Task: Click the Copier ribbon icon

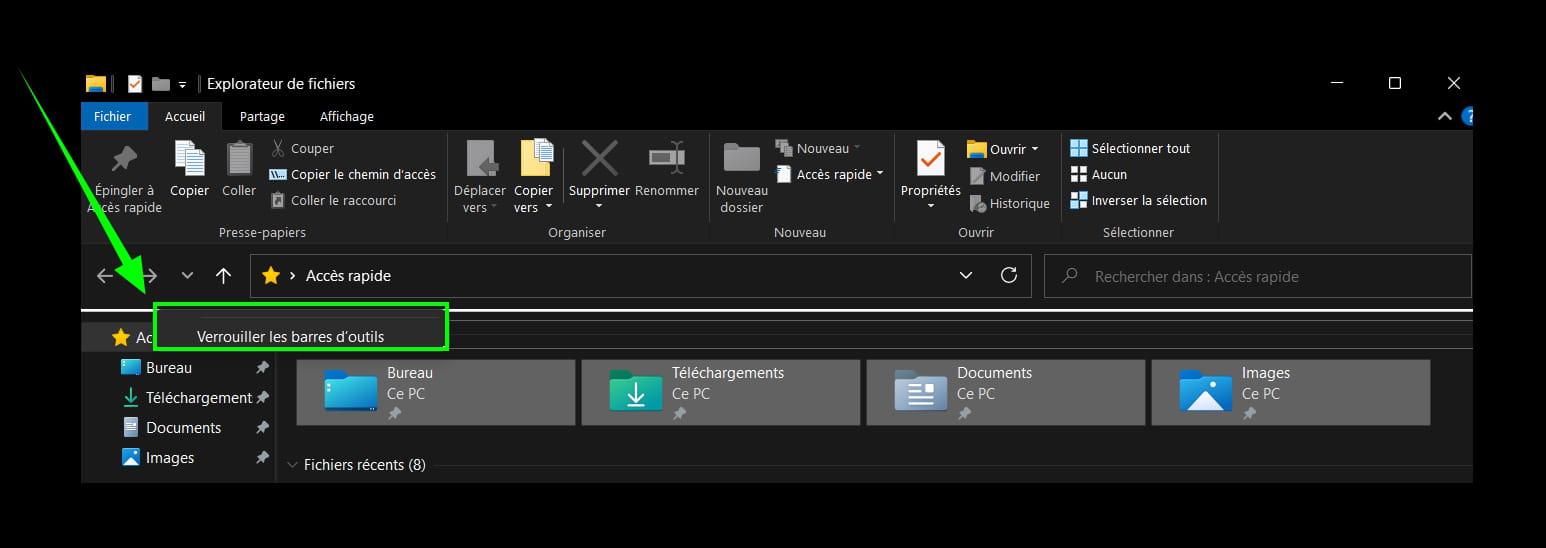Action: point(189,159)
